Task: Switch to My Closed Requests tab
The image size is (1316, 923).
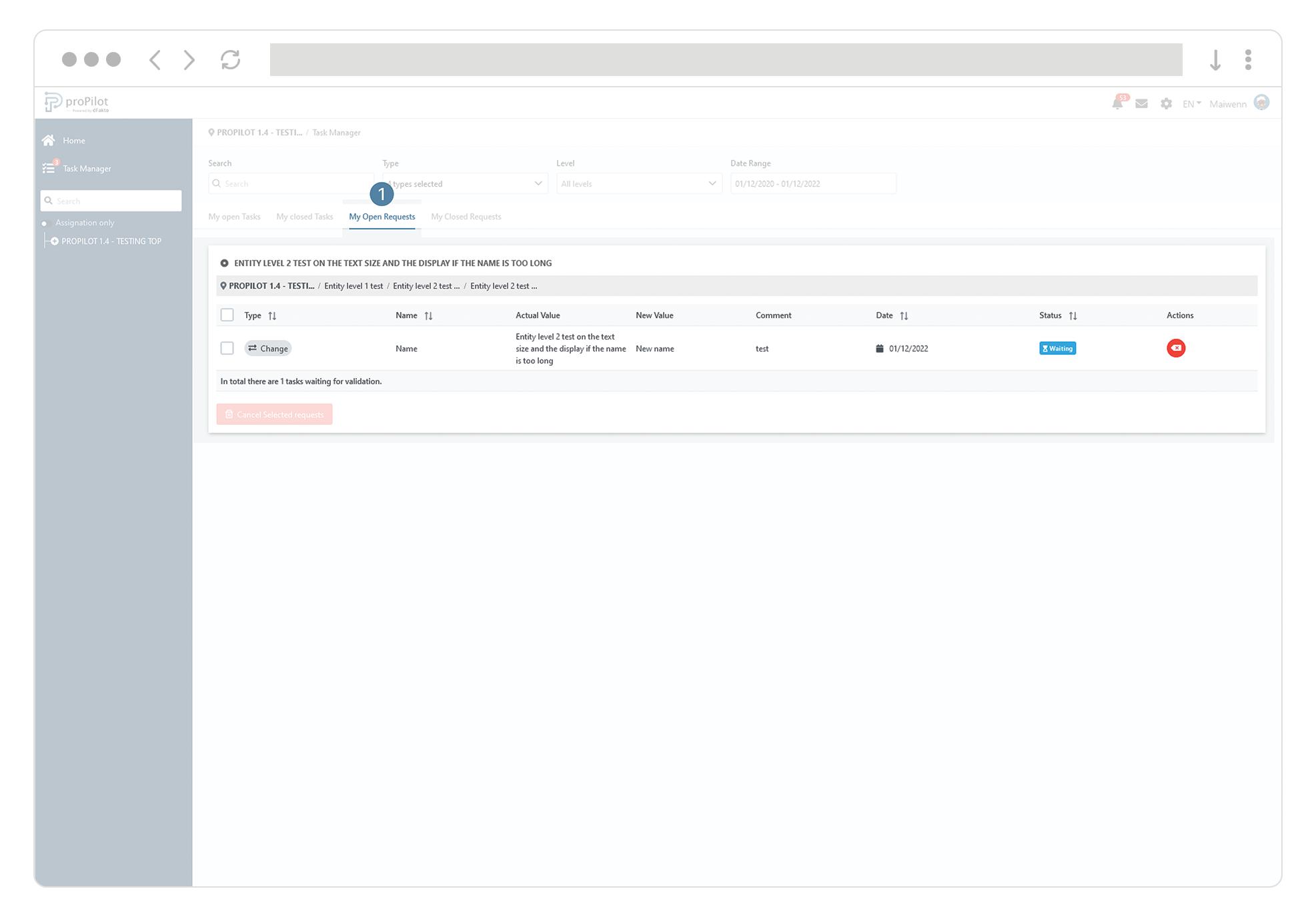Action: (466, 217)
